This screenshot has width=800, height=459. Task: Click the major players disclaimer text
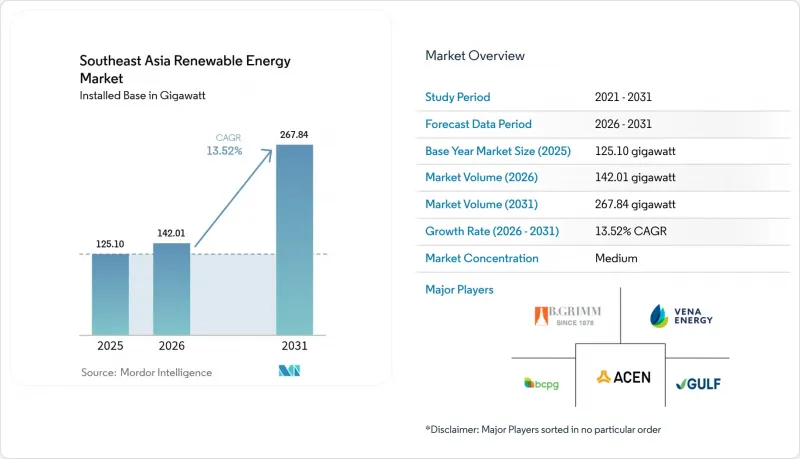[x=543, y=429]
